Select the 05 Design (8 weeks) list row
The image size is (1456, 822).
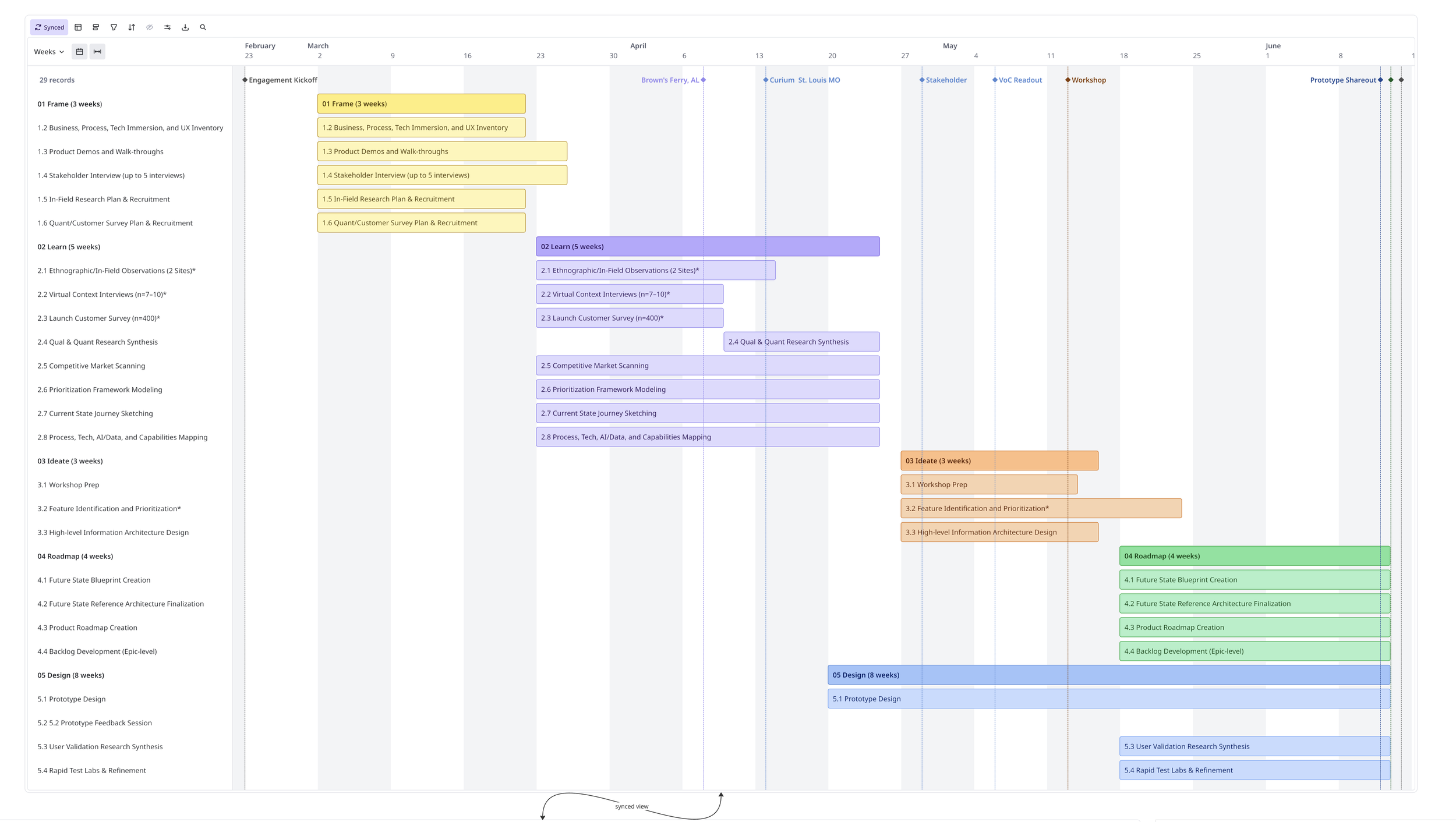click(130, 675)
